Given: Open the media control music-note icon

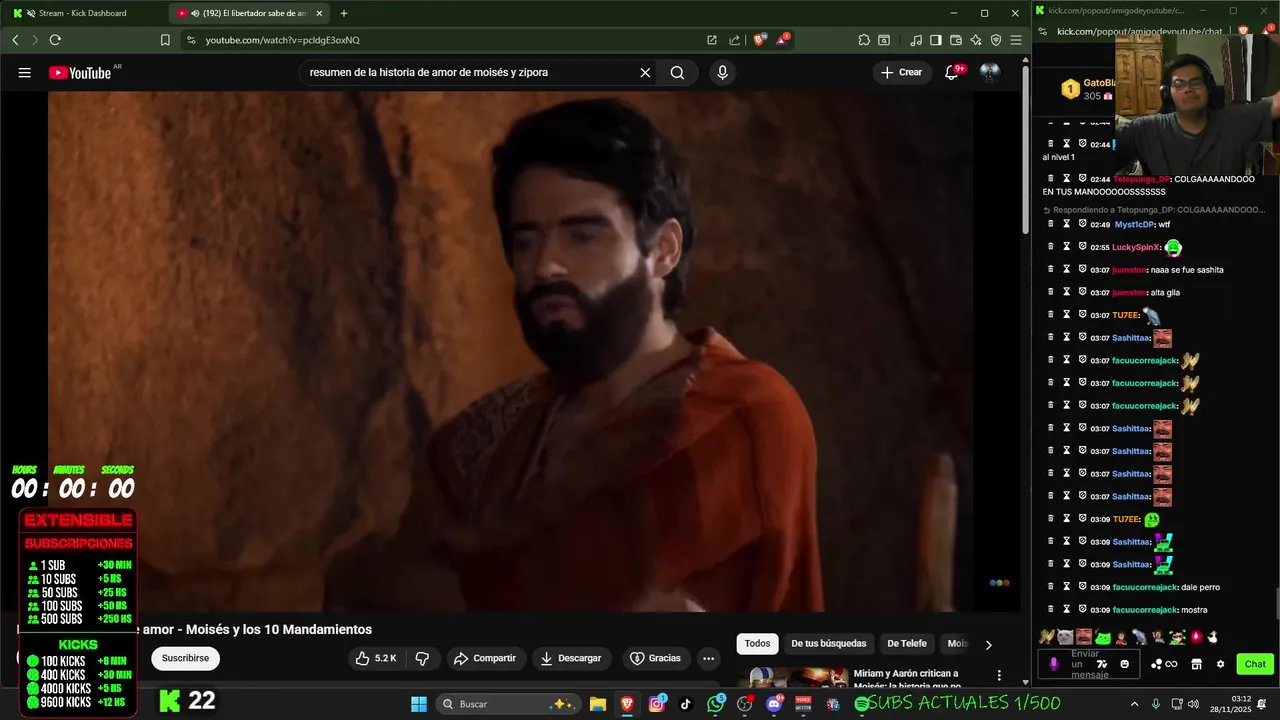Looking at the screenshot, I should pos(916,40).
